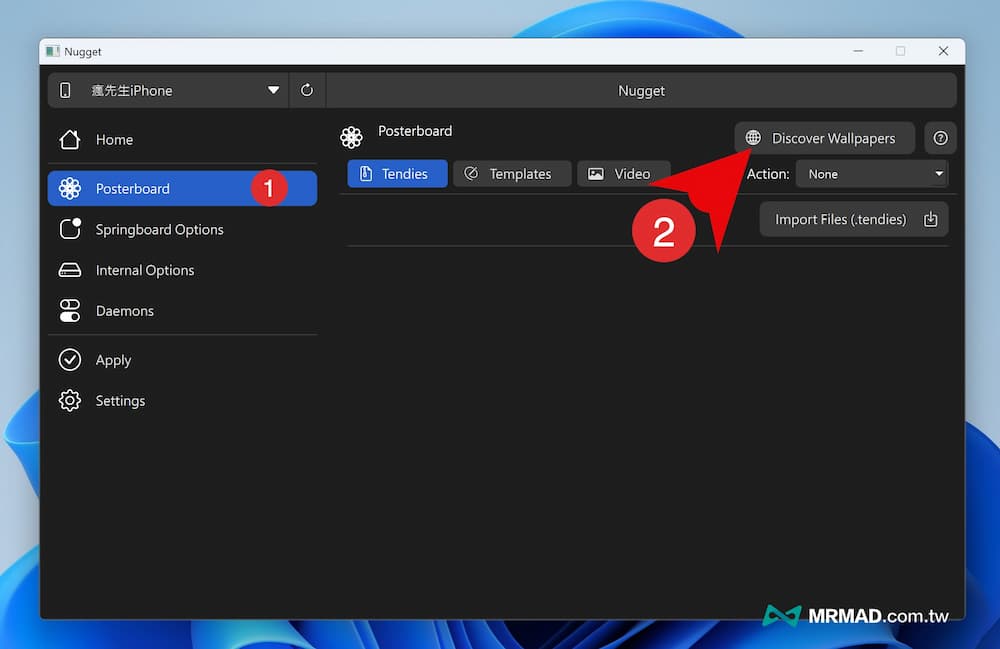Click the Home house icon

(x=69, y=140)
